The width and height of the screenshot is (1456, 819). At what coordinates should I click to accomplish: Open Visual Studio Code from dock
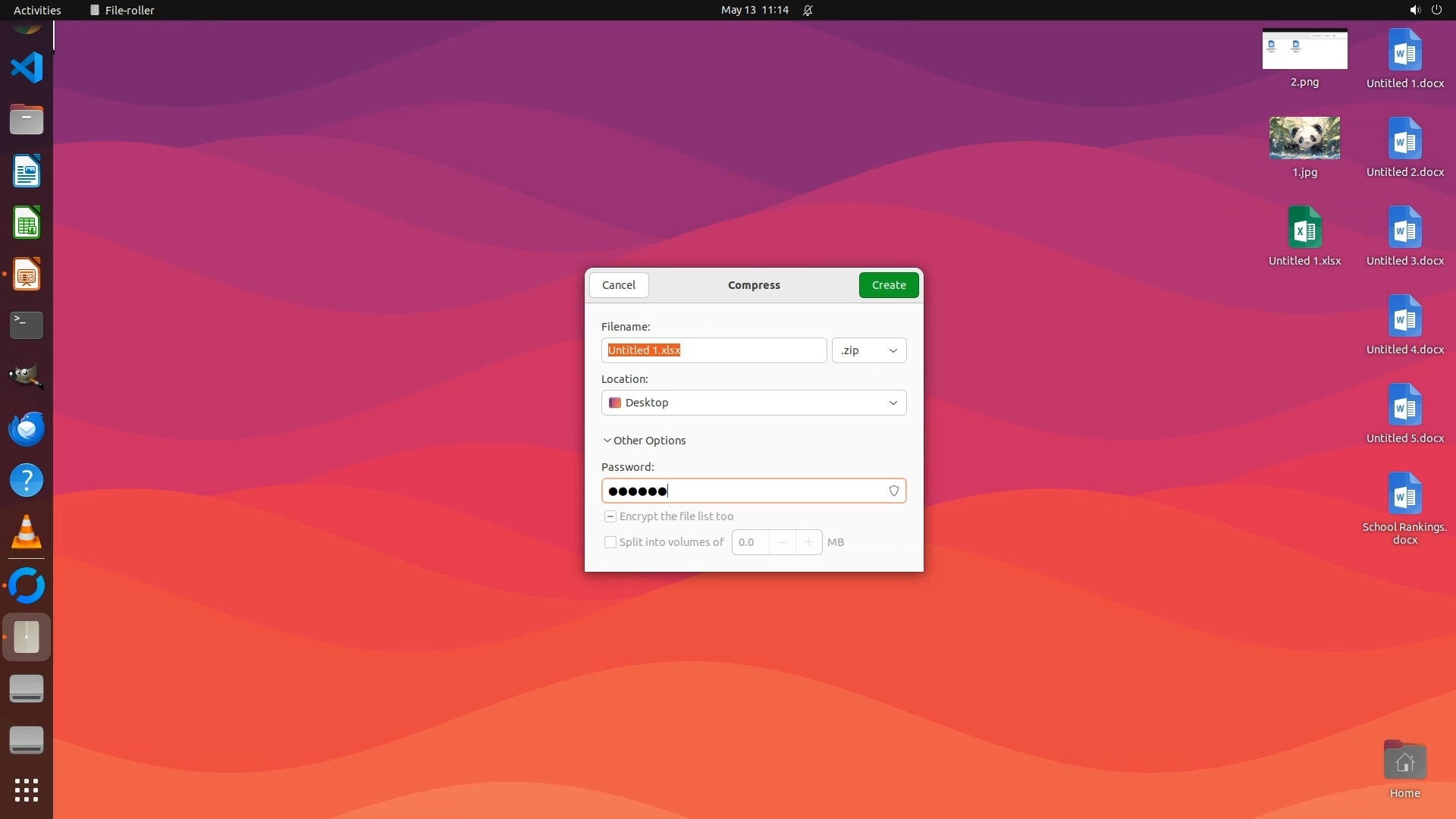27,67
